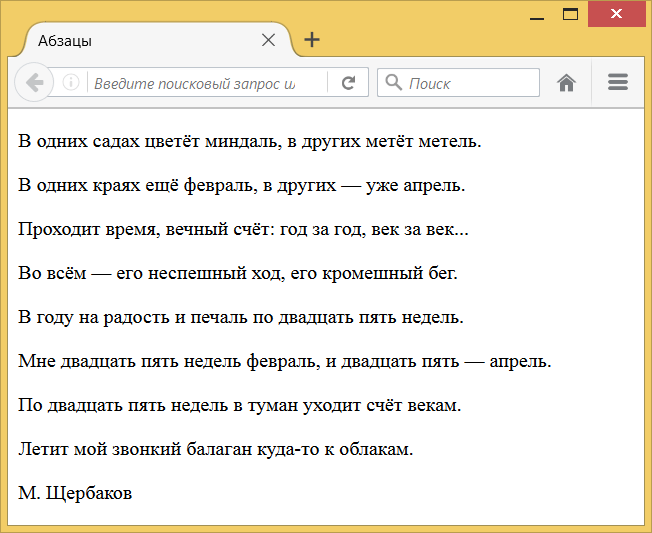Open site information via the info icon

coord(71,82)
